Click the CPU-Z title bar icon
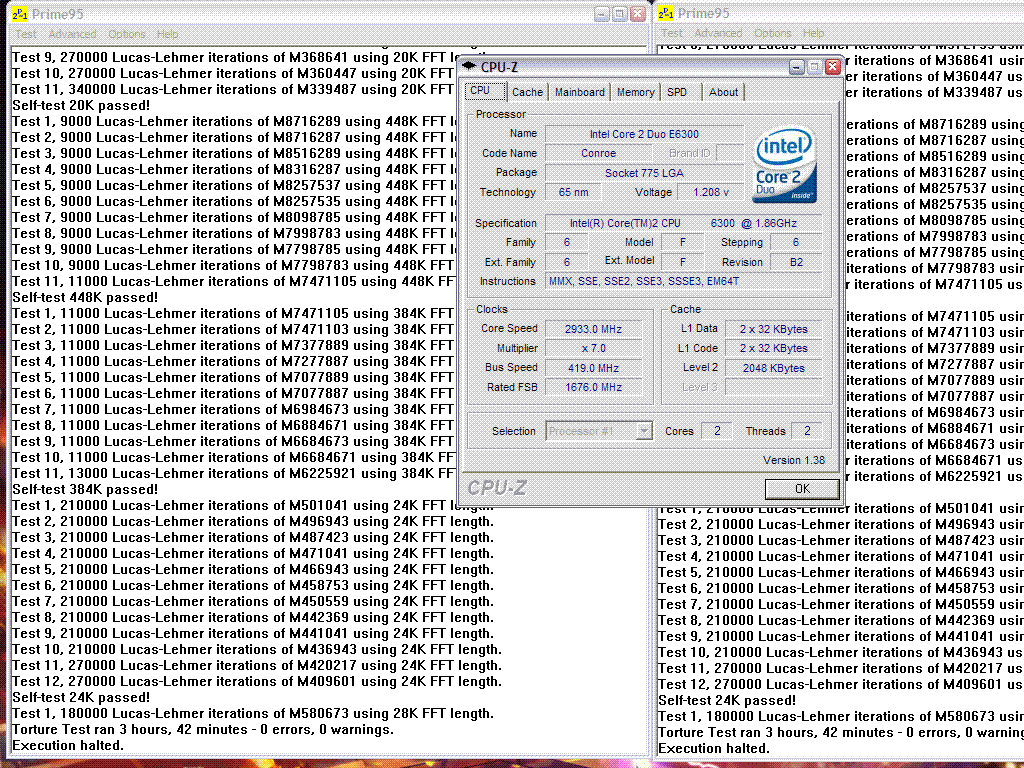The height and width of the screenshot is (768, 1024). point(469,67)
